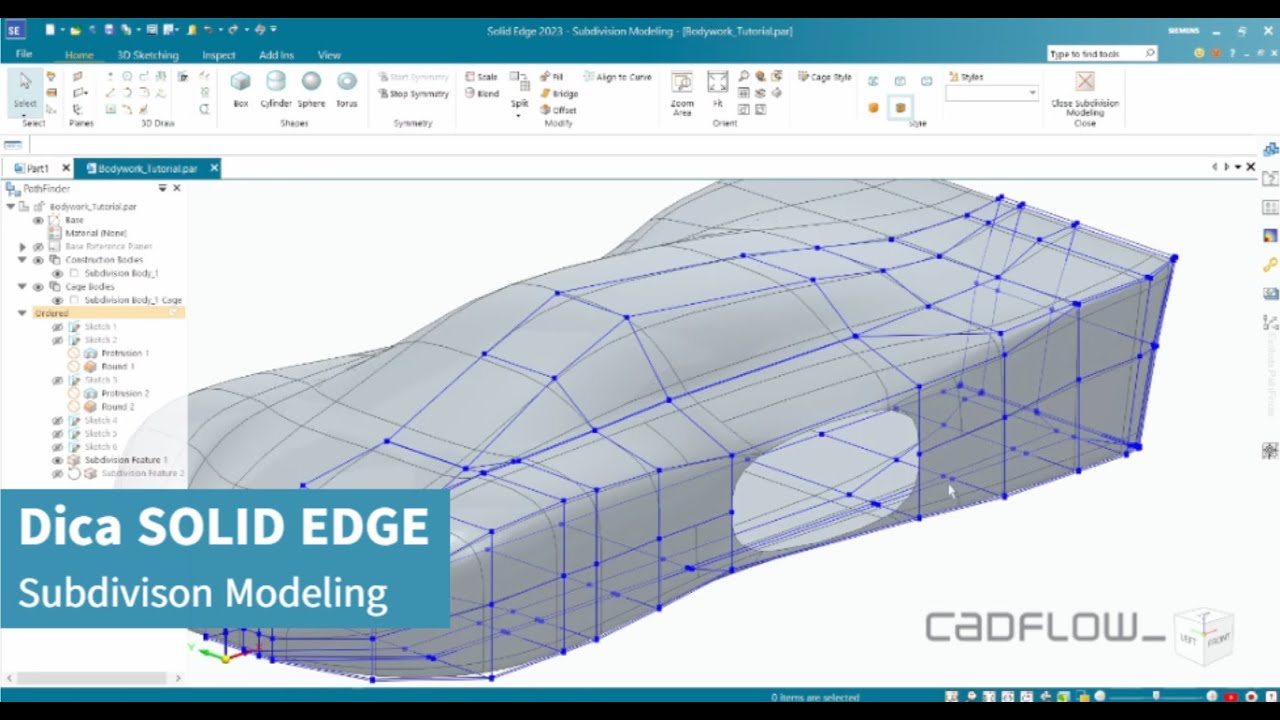
Task: Click the help question mark icon
Action: 1232,54
